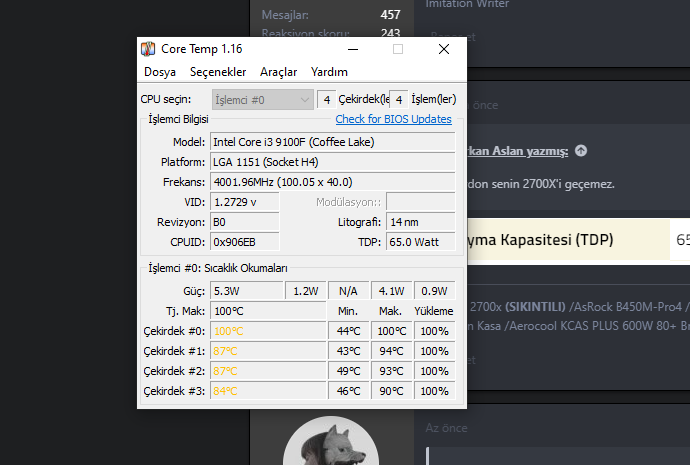
Task: Click the Çekirdek core count box showing 4
Action: tap(327, 100)
